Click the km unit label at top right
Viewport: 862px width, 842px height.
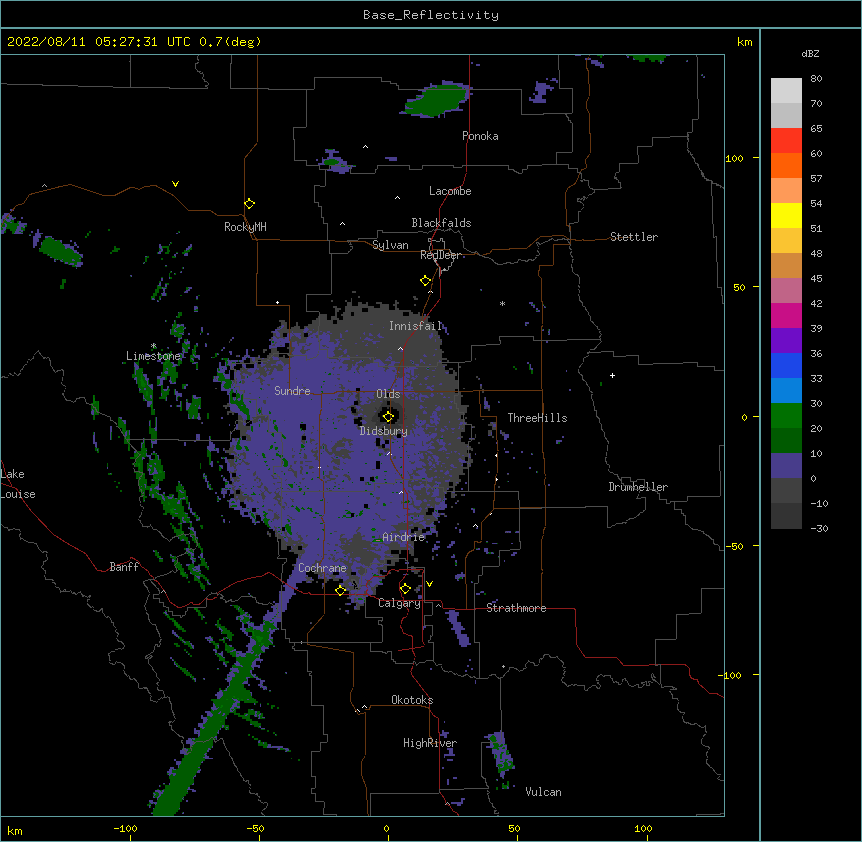tap(745, 42)
